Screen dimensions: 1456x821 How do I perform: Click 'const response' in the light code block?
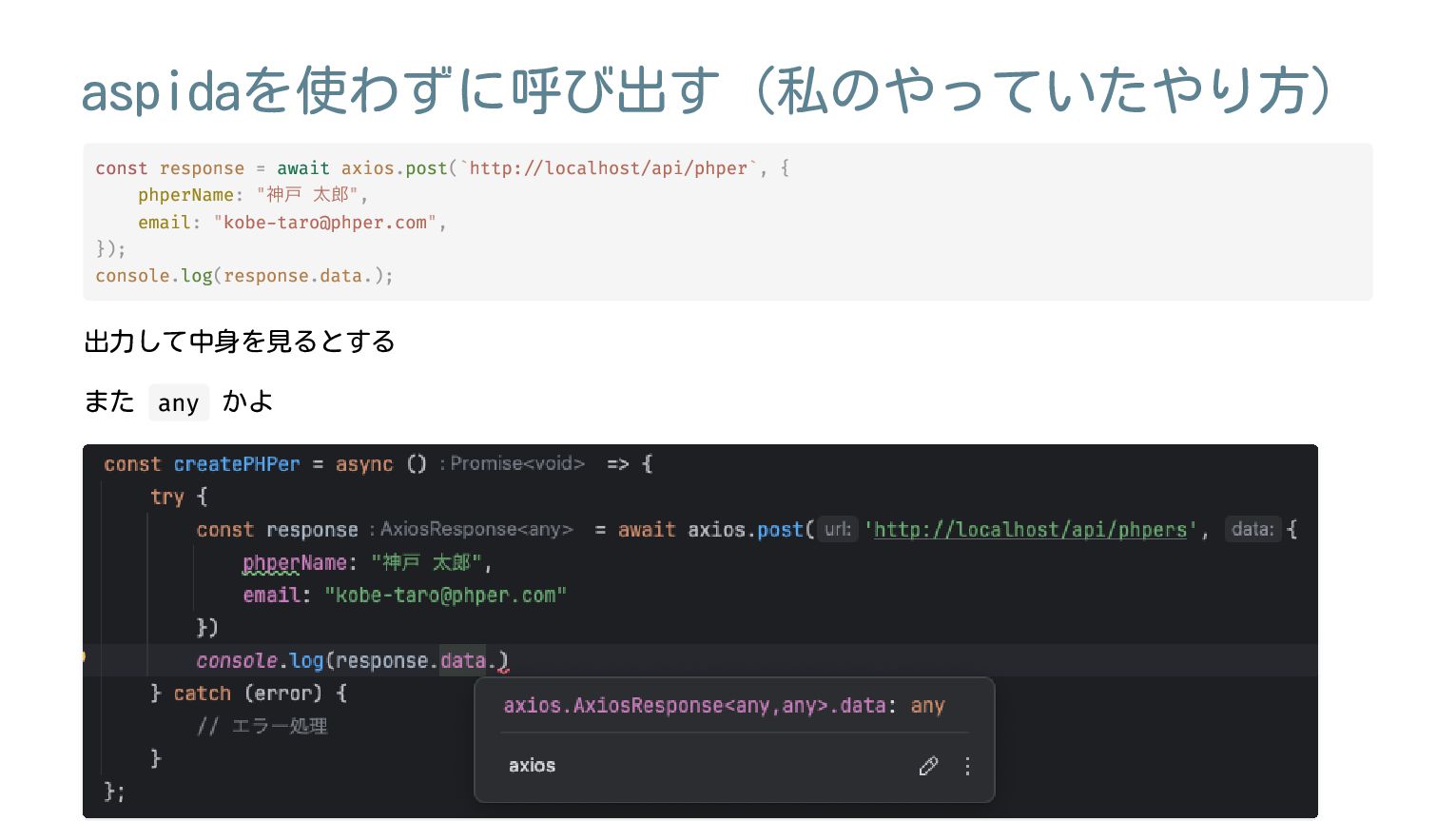point(169,168)
